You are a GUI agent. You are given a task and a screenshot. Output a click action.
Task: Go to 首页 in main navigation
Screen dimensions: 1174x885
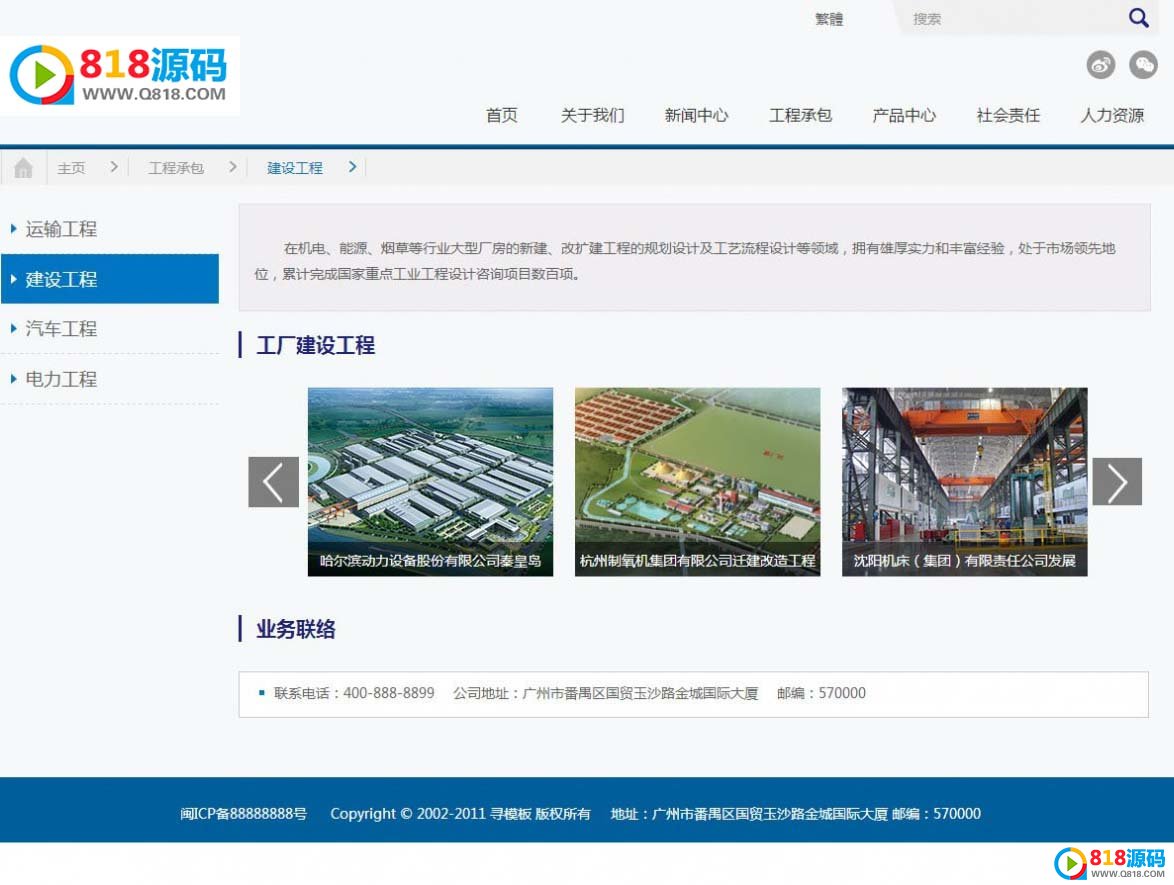502,115
